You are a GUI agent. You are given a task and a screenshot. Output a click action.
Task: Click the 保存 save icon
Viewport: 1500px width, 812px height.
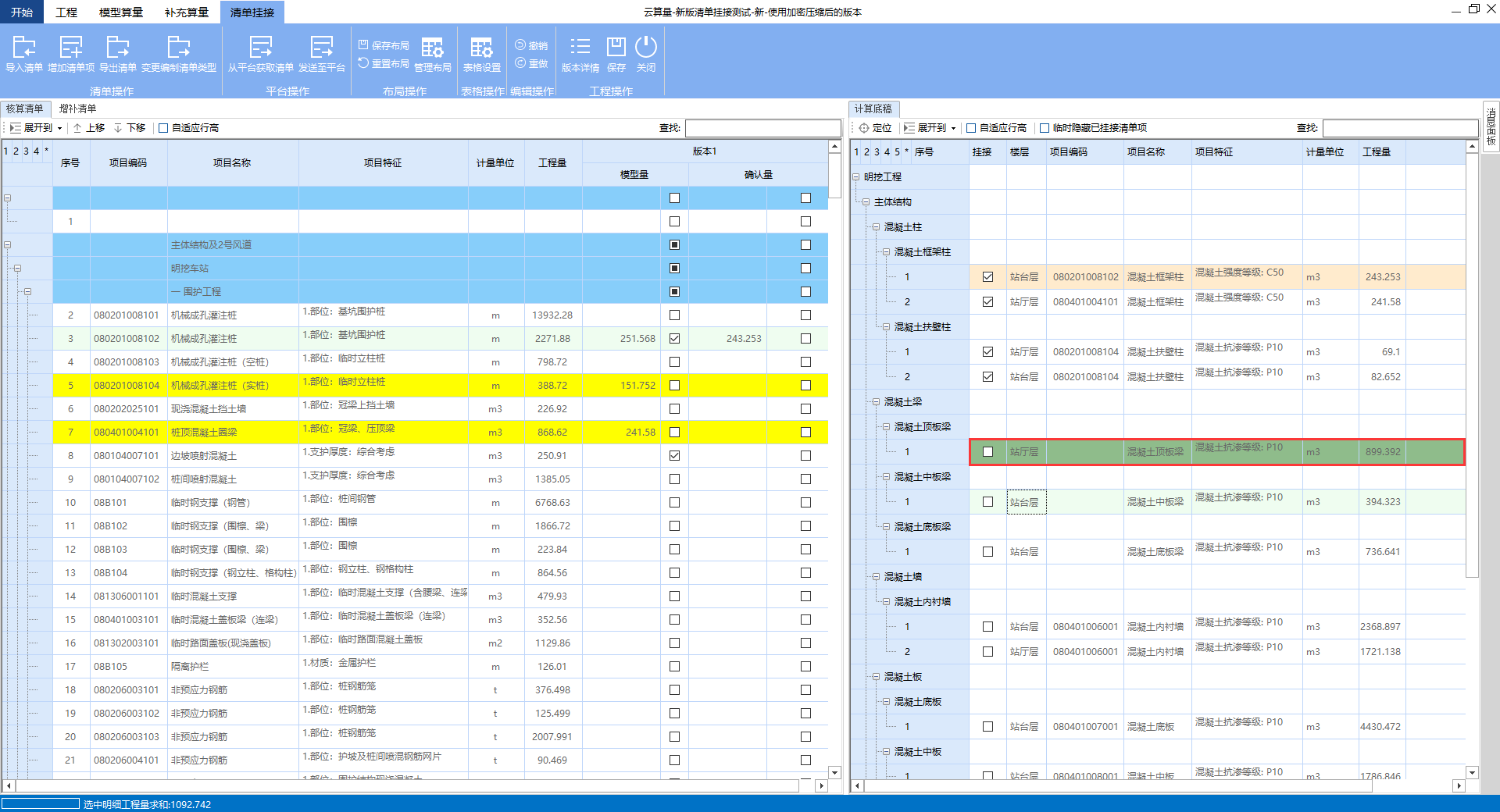pyautogui.click(x=616, y=47)
